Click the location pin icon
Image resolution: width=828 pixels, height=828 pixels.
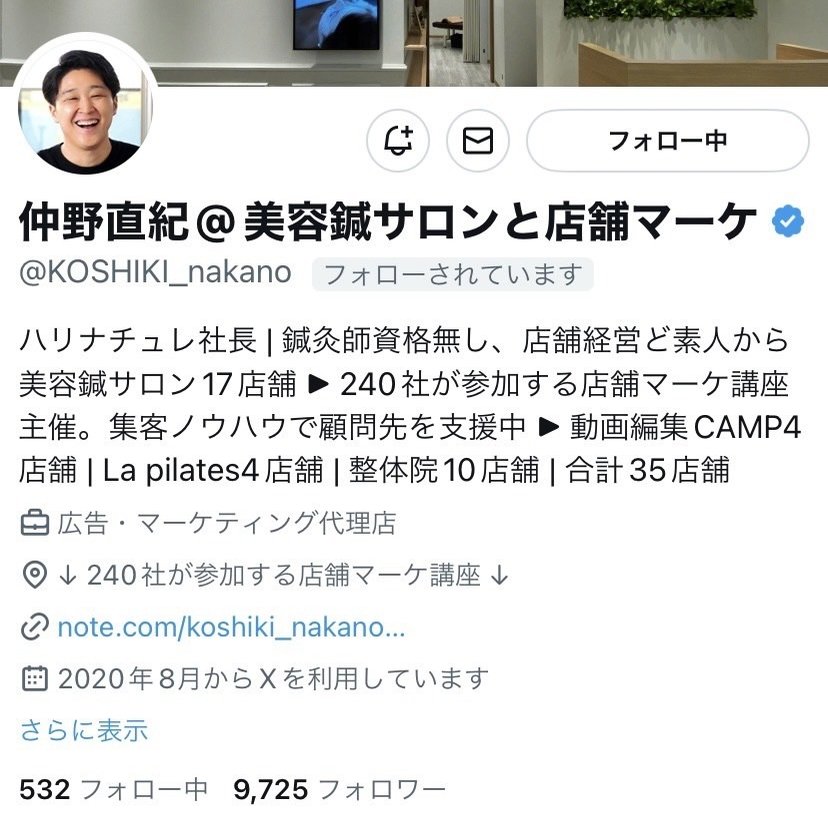coord(35,575)
